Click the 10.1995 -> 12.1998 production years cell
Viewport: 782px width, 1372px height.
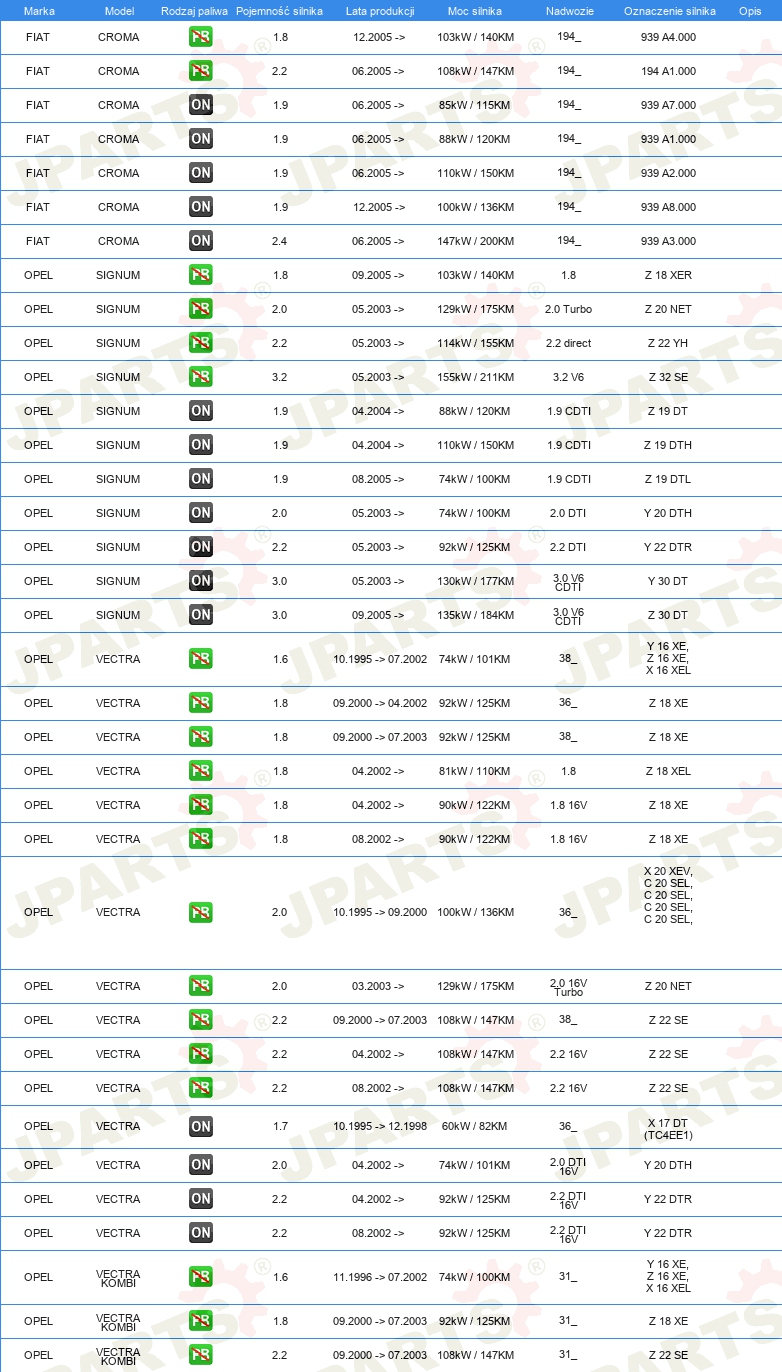pos(380,1126)
